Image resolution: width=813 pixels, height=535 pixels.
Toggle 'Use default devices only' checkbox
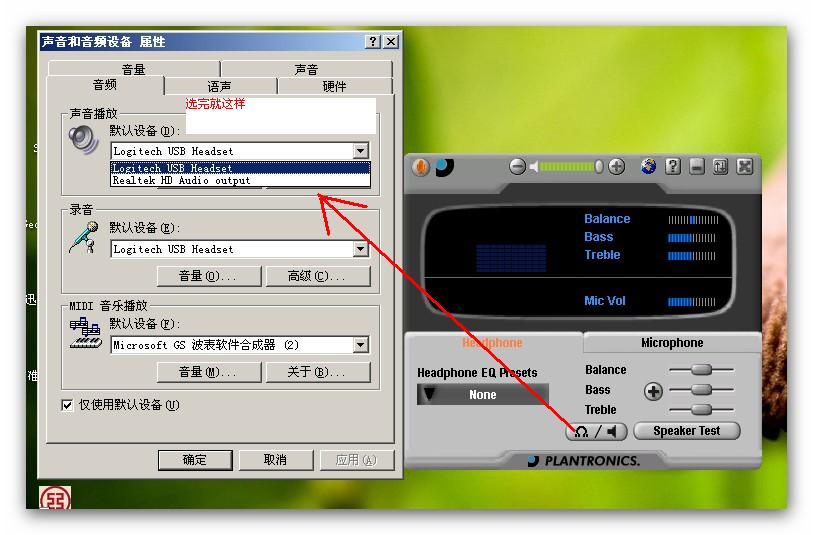coord(67,405)
